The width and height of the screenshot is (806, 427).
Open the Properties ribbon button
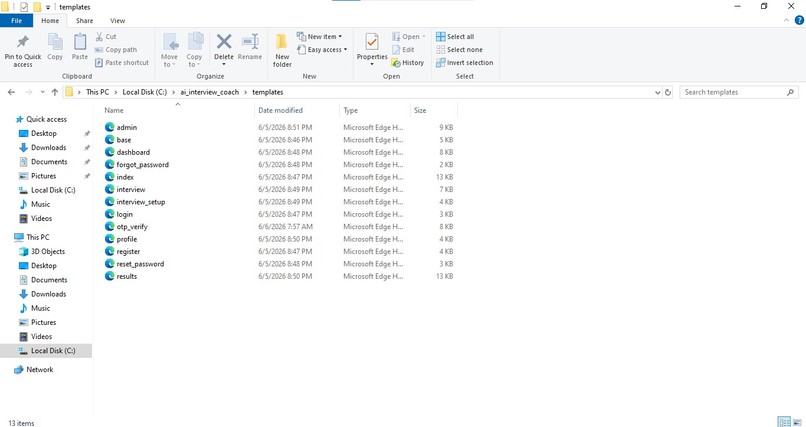pyautogui.click(x=372, y=47)
